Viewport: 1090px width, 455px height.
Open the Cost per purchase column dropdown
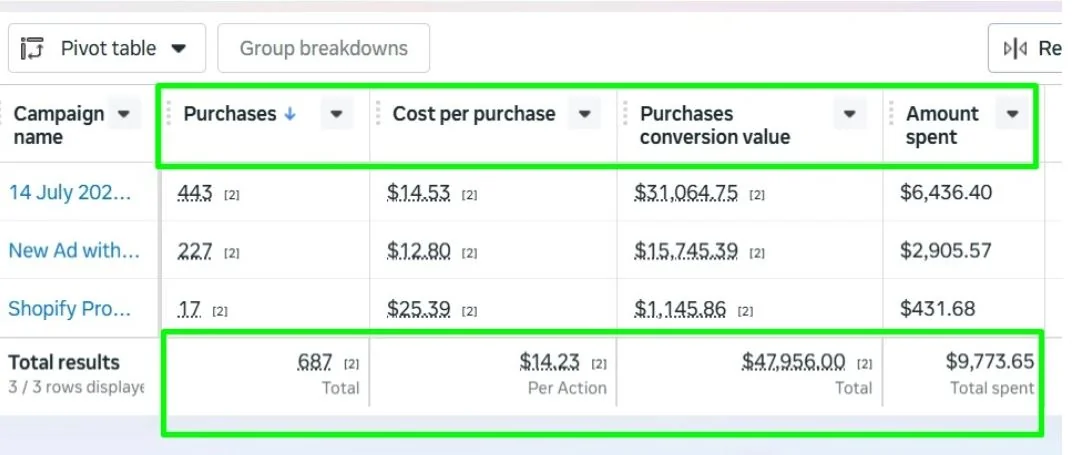[x=585, y=114]
